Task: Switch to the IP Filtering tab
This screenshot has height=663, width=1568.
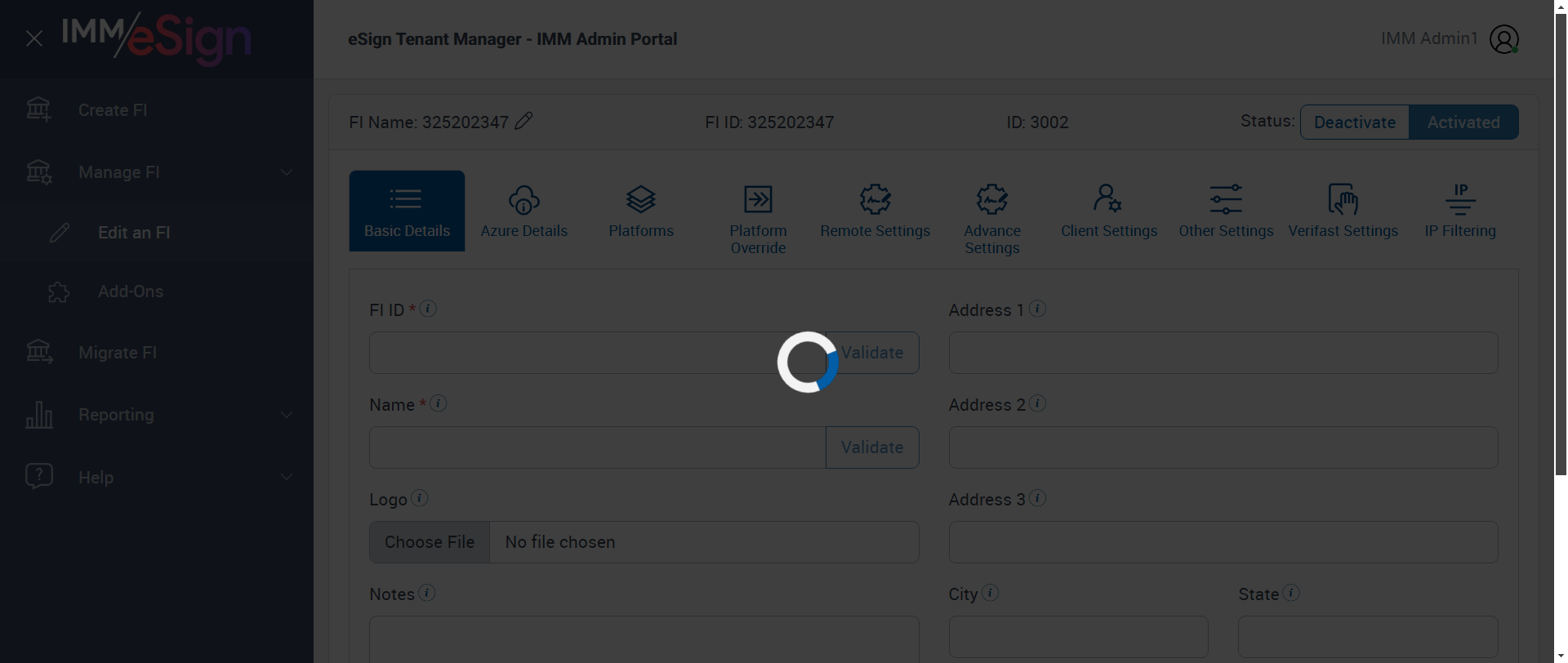Action: (x=1460, y=211)
